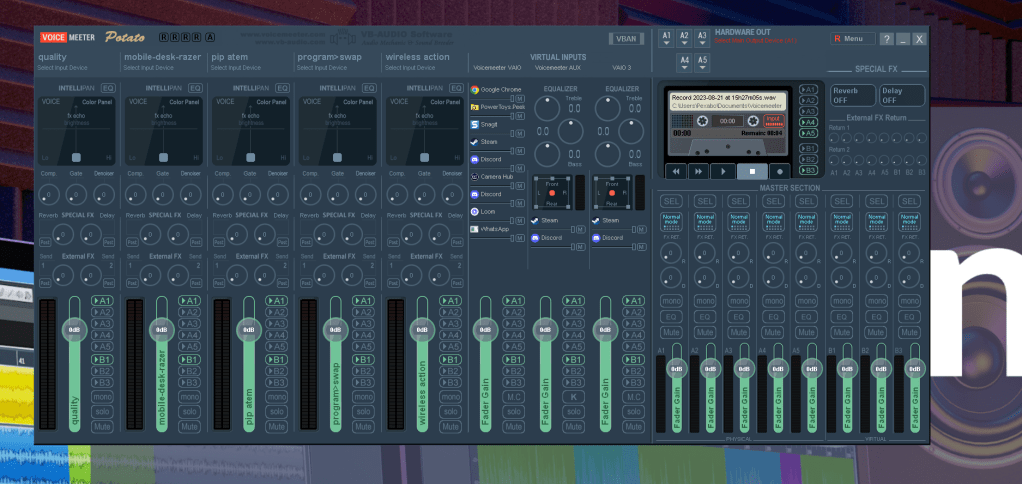Open the A2 hardware out dropdown

click(x=684, y=38)
